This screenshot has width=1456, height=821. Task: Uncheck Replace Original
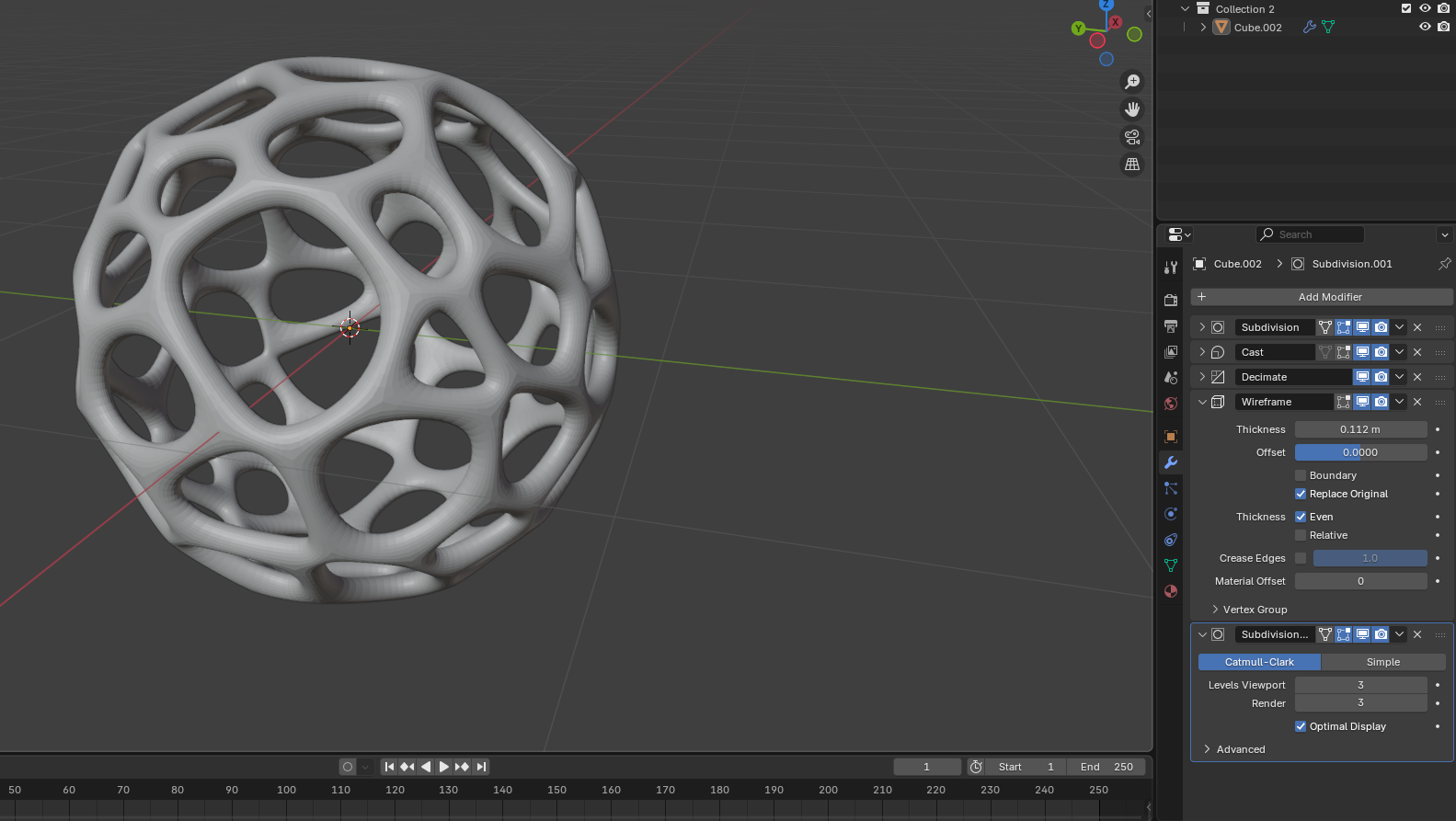1301,494
